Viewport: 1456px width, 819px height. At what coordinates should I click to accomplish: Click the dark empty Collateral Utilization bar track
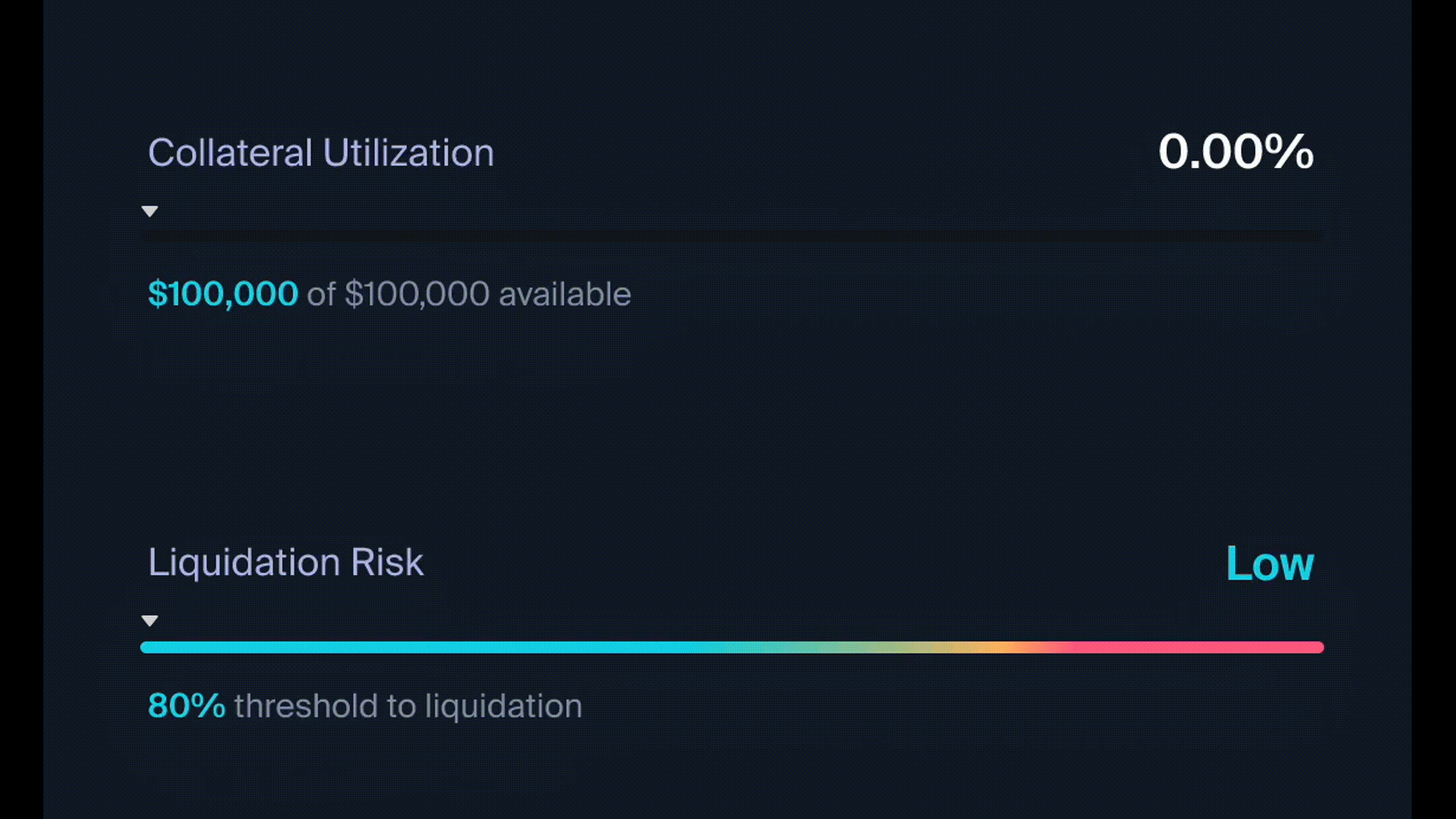pyautogui.click(x=732, y=238)
